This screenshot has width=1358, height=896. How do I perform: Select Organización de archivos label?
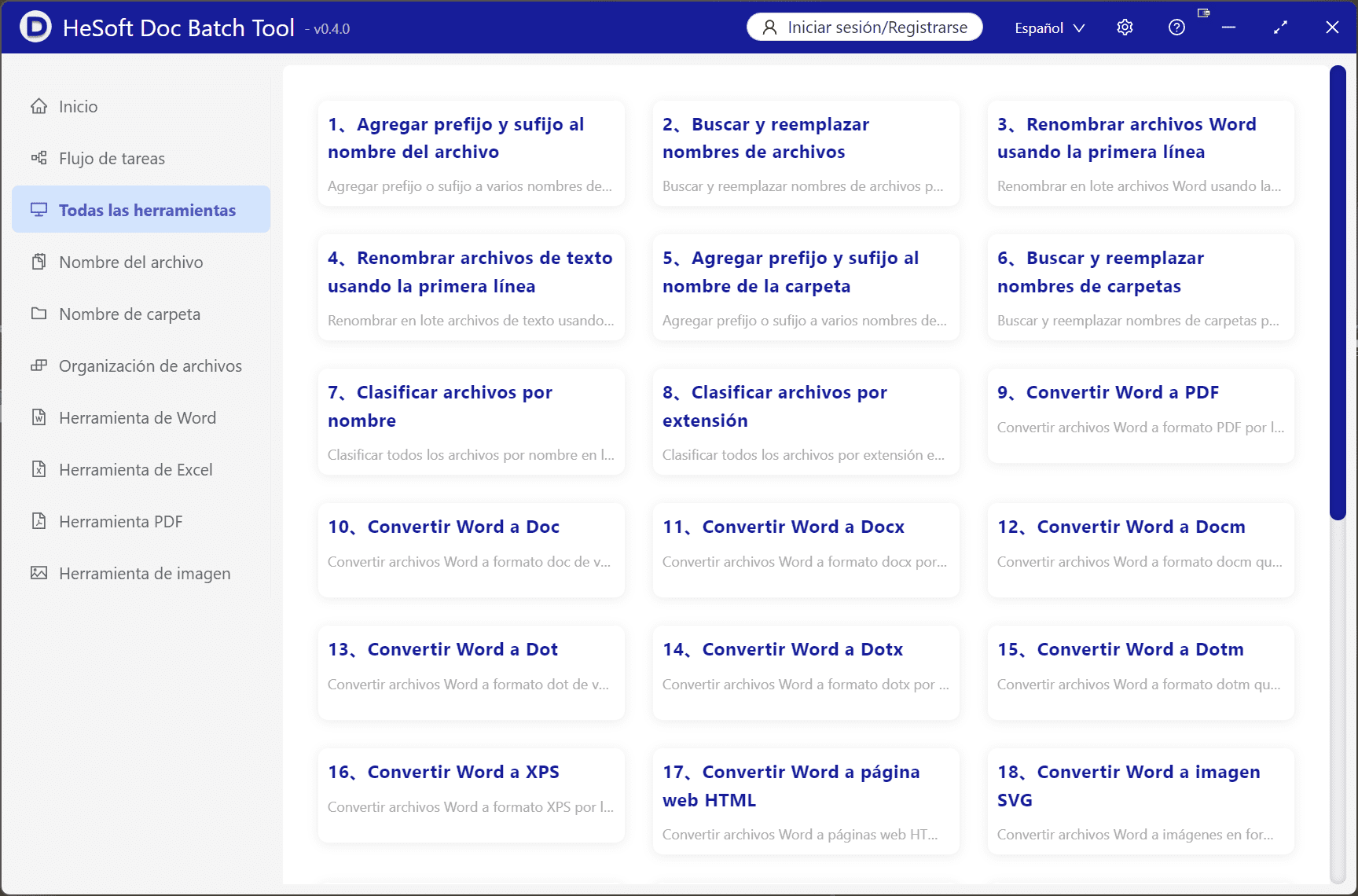(150, 365)
